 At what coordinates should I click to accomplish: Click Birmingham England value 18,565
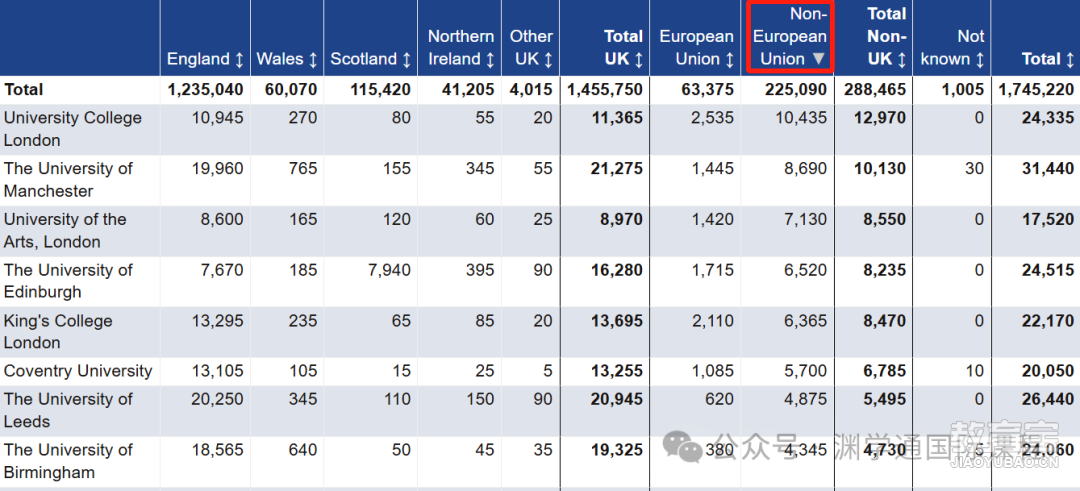point(217,450)
